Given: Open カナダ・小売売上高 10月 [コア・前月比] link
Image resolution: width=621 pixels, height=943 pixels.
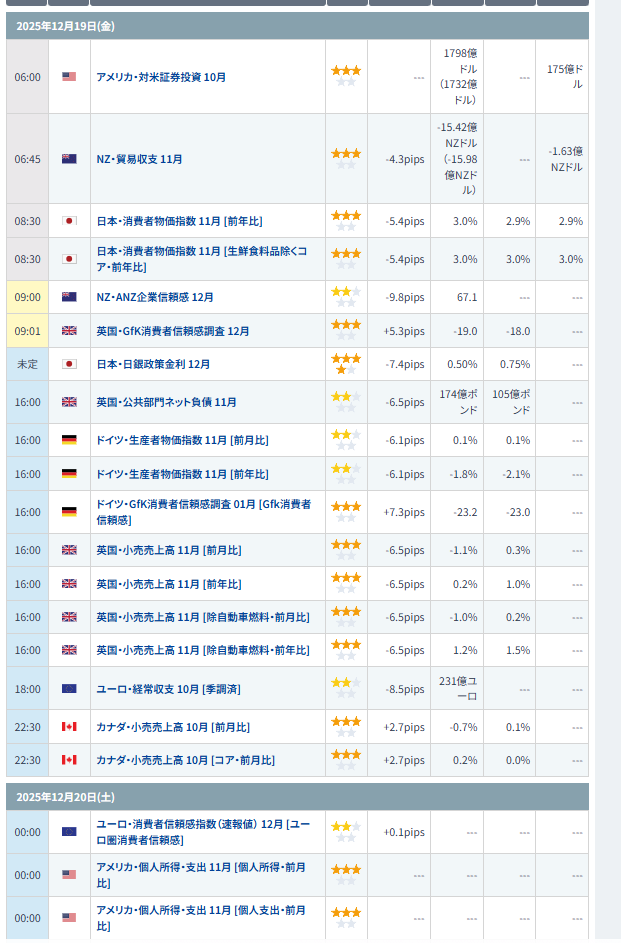Looking at the screenshot, I should 185,760.
